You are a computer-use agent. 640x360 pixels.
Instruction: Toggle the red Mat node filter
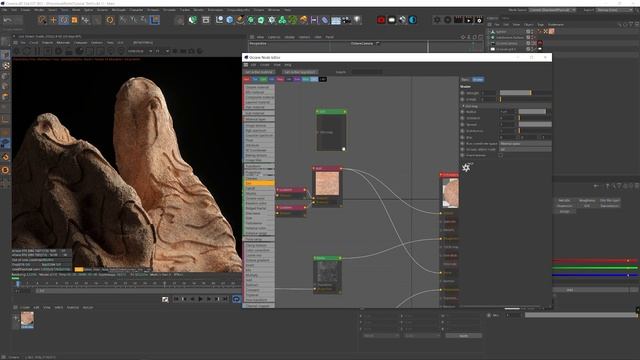point(247,79)
